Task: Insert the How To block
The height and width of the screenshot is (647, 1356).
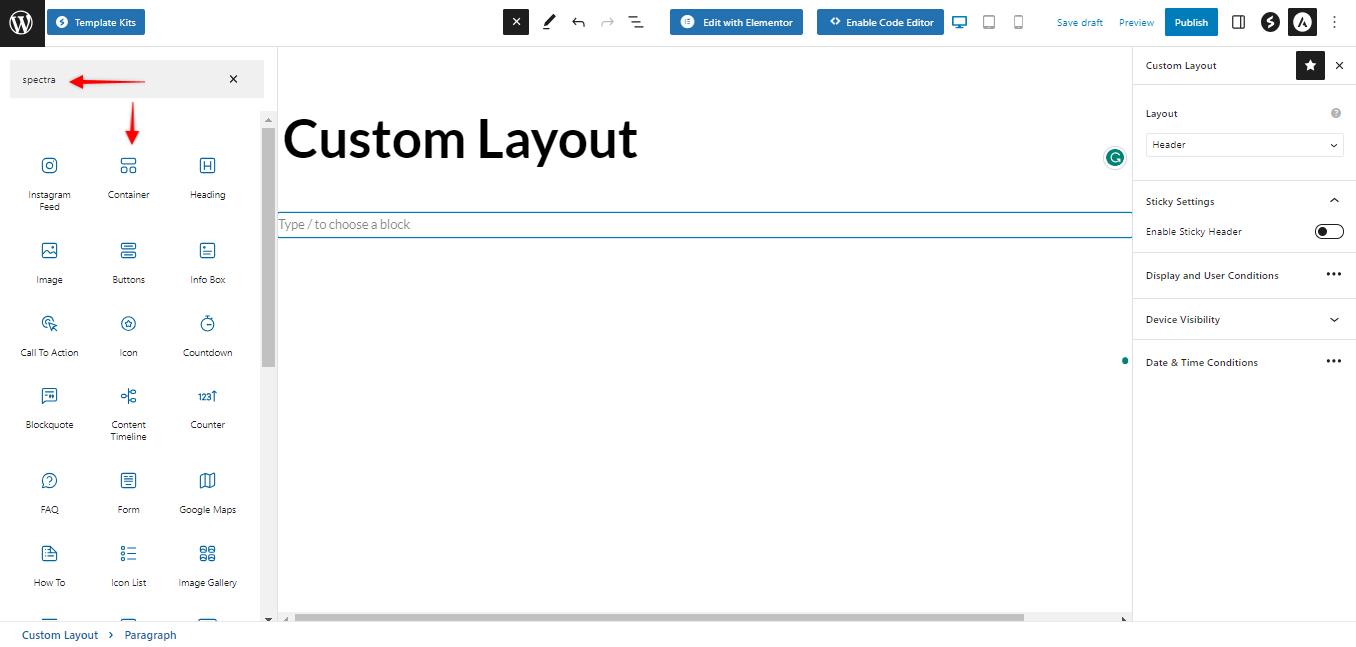Action: pyautogui.click(x=50, y=566)
